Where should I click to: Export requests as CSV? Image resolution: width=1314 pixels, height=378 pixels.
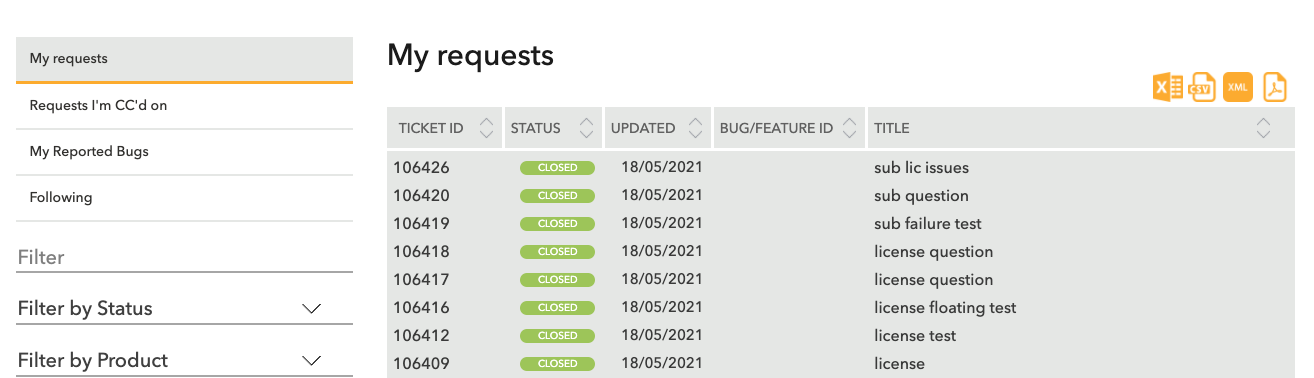[1202, 88]
